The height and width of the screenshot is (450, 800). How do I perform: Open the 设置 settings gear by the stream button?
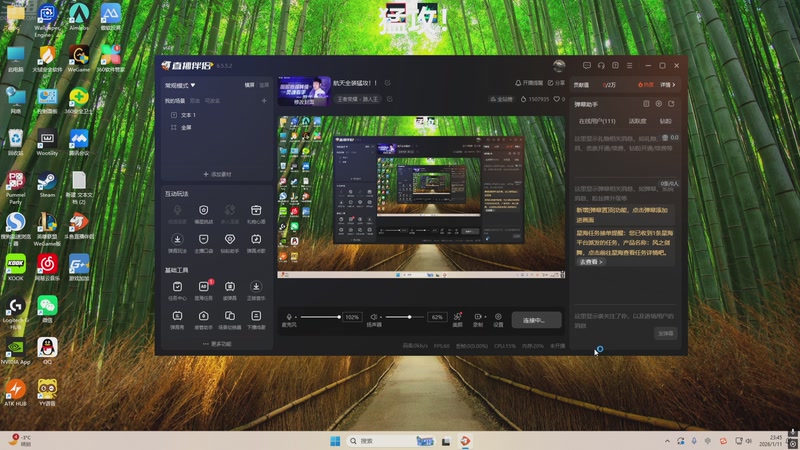click(498, 319)
